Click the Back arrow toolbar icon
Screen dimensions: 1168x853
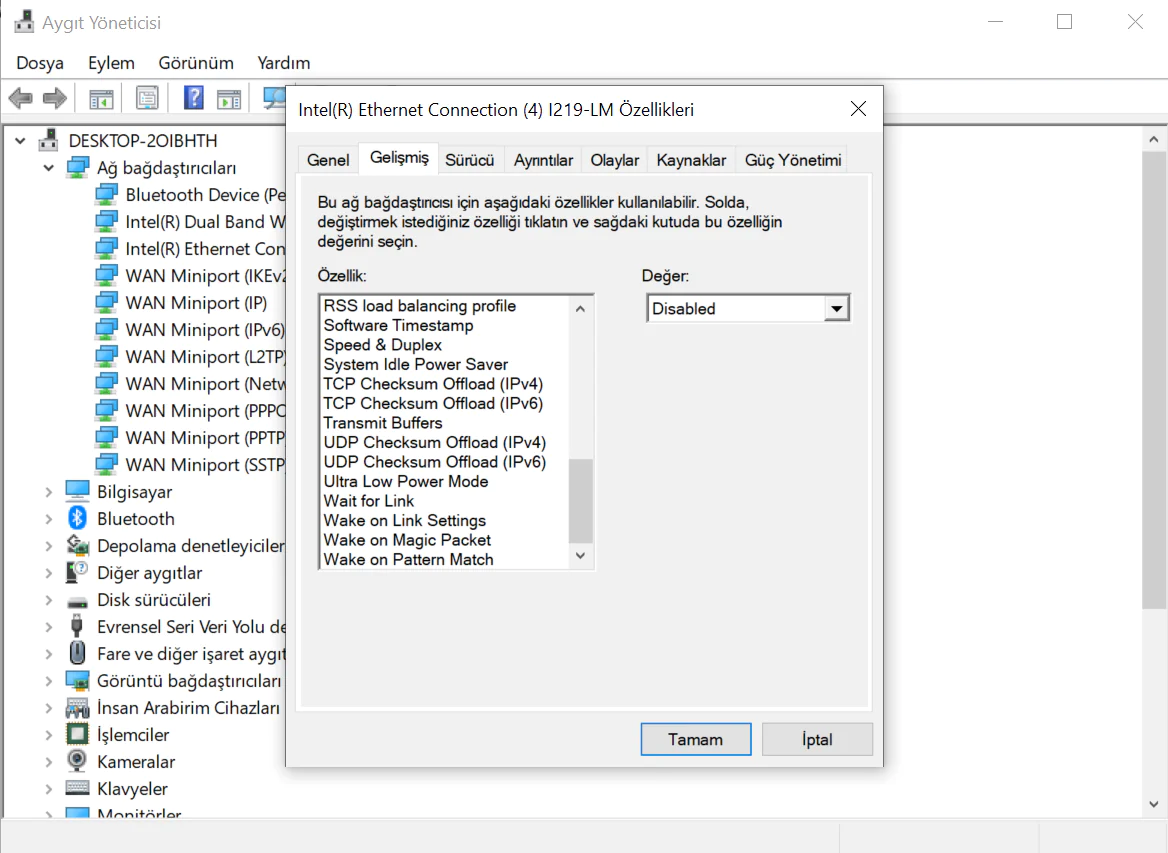click(x=21, y=98)
